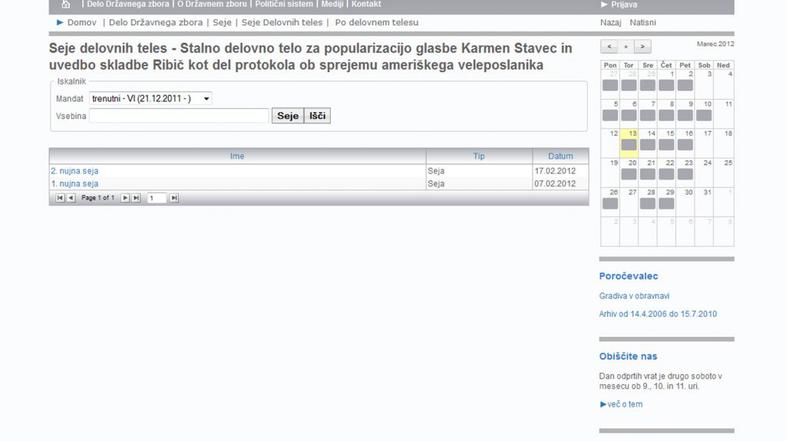
Task: Go to previous month in calendar
Action: click(609, 46)
